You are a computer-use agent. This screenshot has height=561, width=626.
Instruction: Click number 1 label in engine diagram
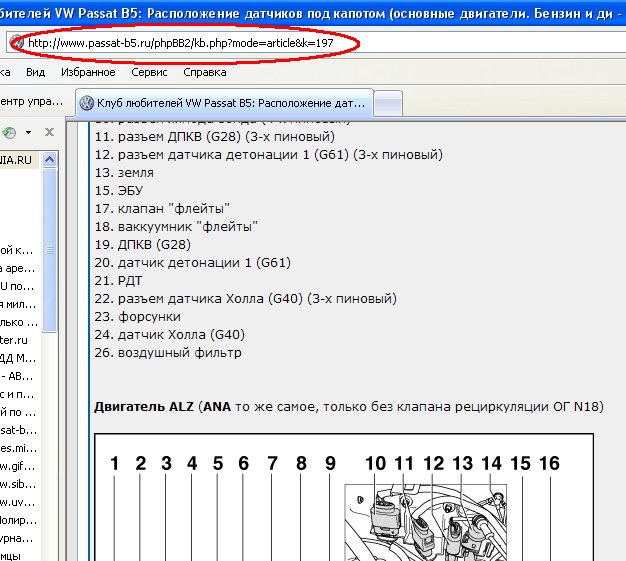click(x=115, y=463)
